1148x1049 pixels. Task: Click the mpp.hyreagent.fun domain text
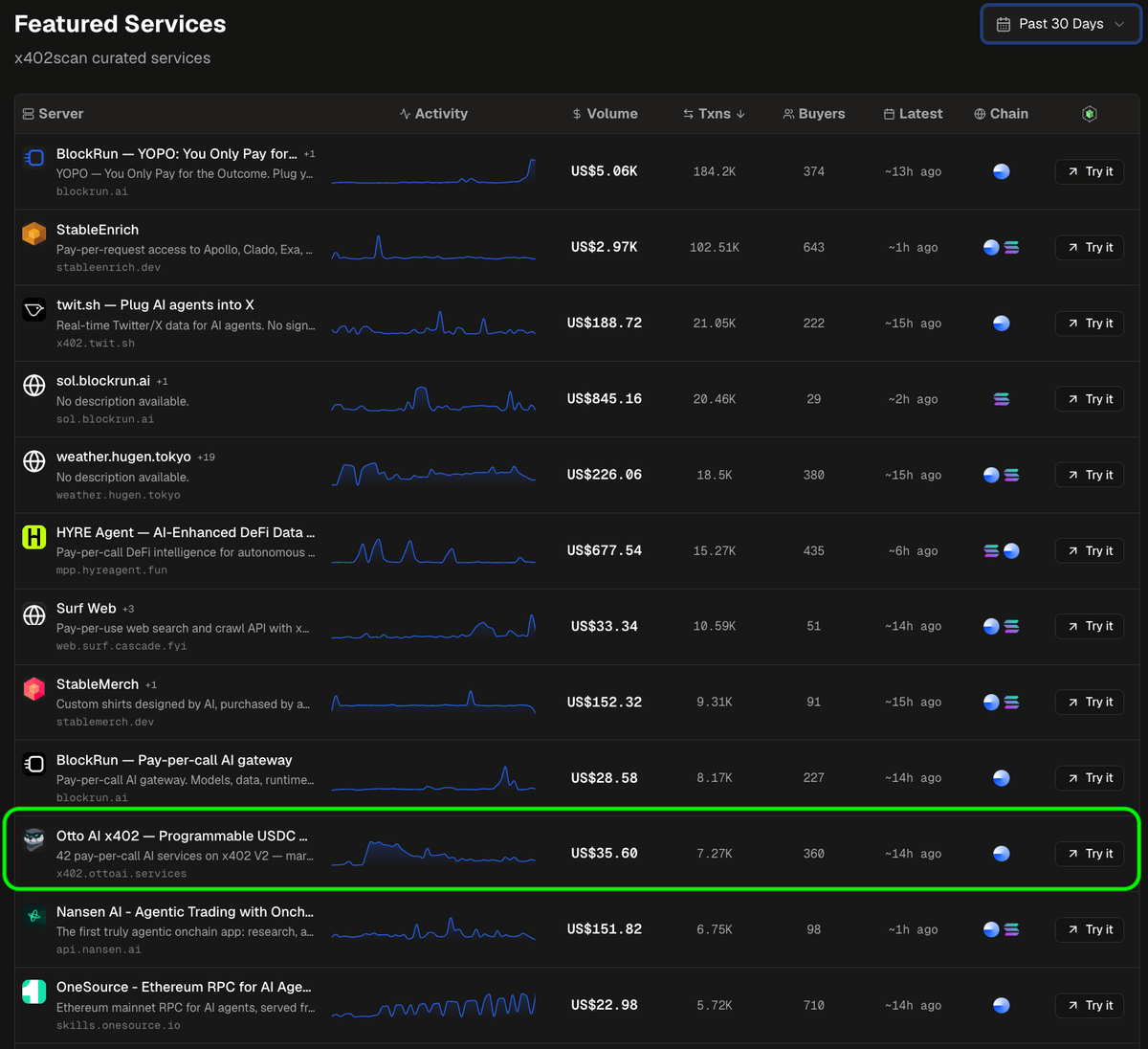[x=112, y=570]
